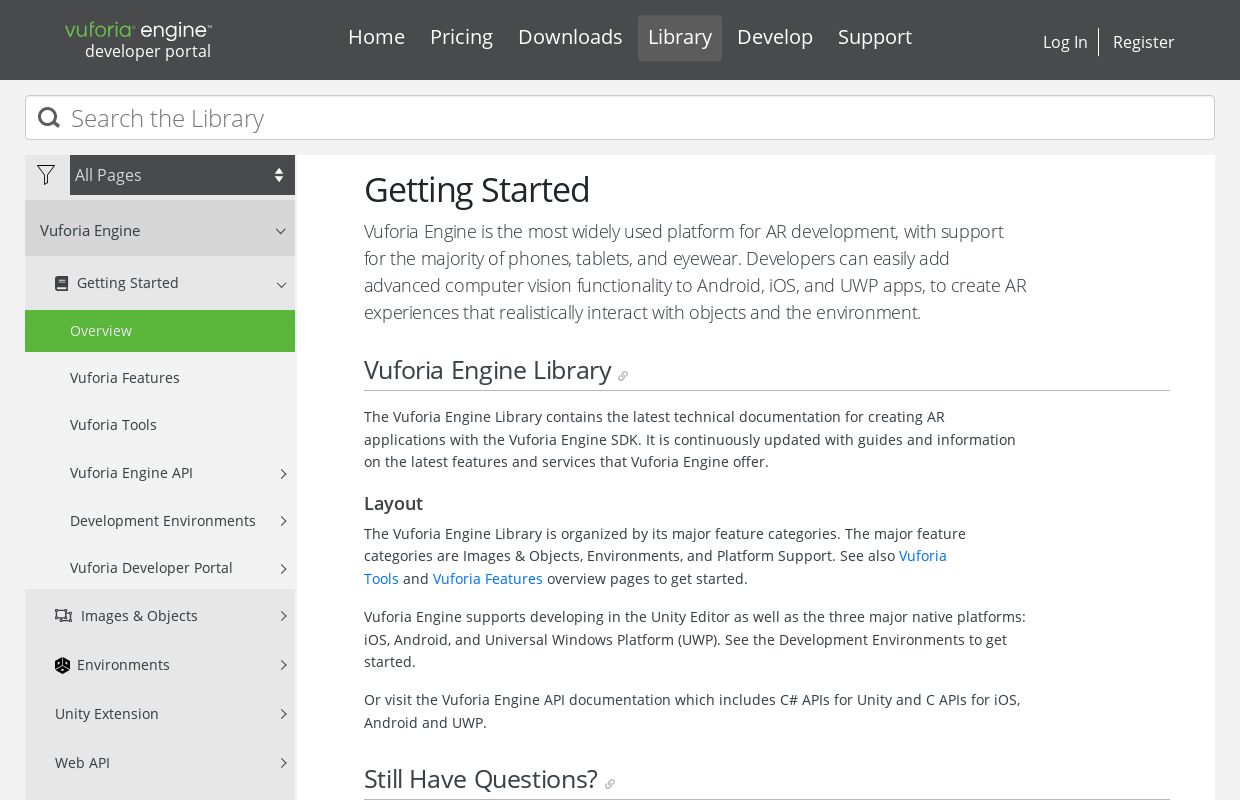Expand the Vuforia Engine API arrow
The width and height of the screenshot is (1240, 800).
tap(283, 474)
